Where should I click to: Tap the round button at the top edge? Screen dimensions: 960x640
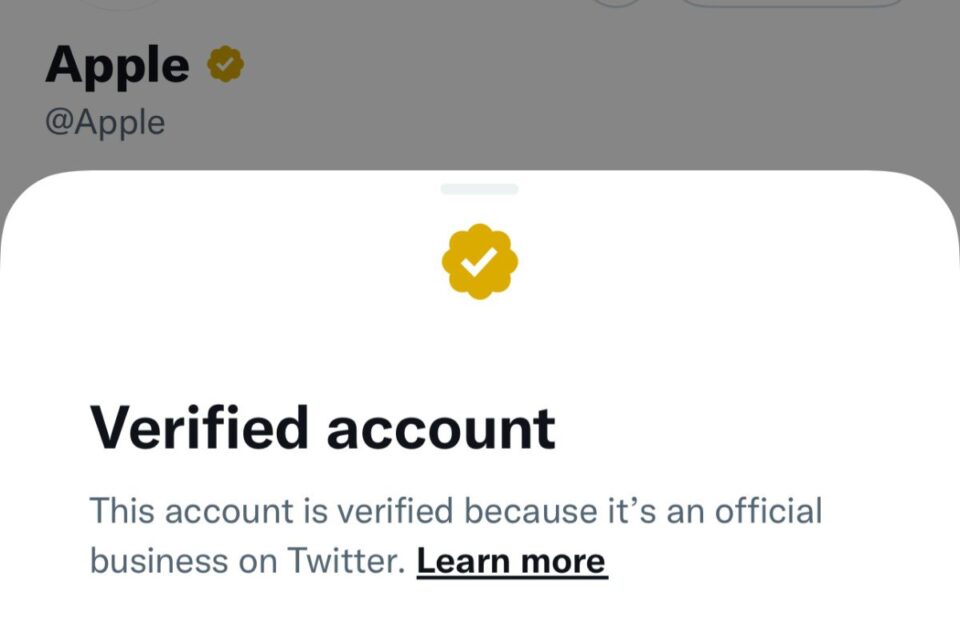617,4
